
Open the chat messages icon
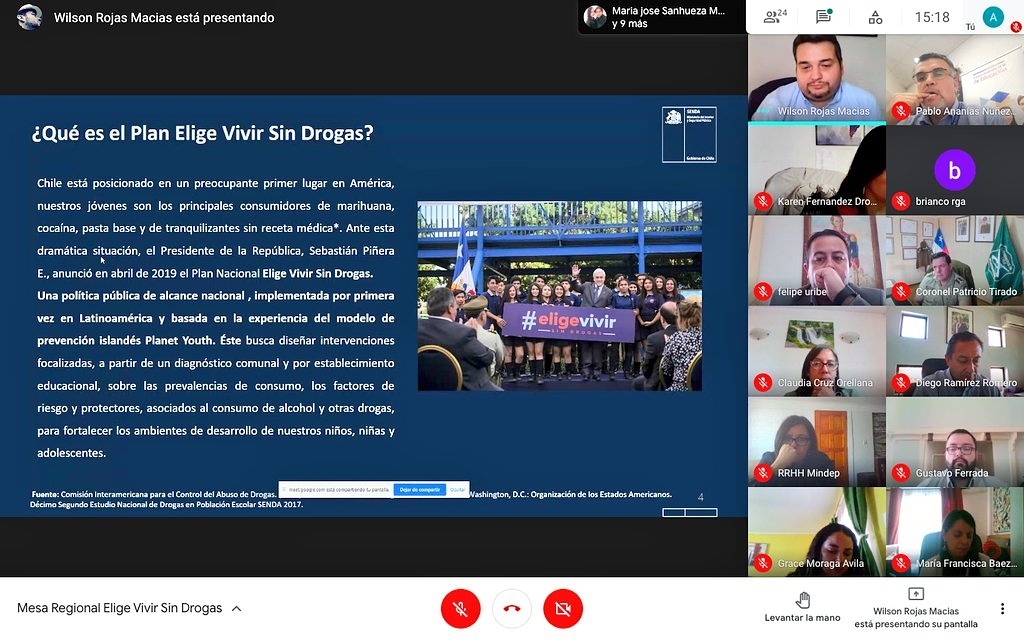(824, 17)
